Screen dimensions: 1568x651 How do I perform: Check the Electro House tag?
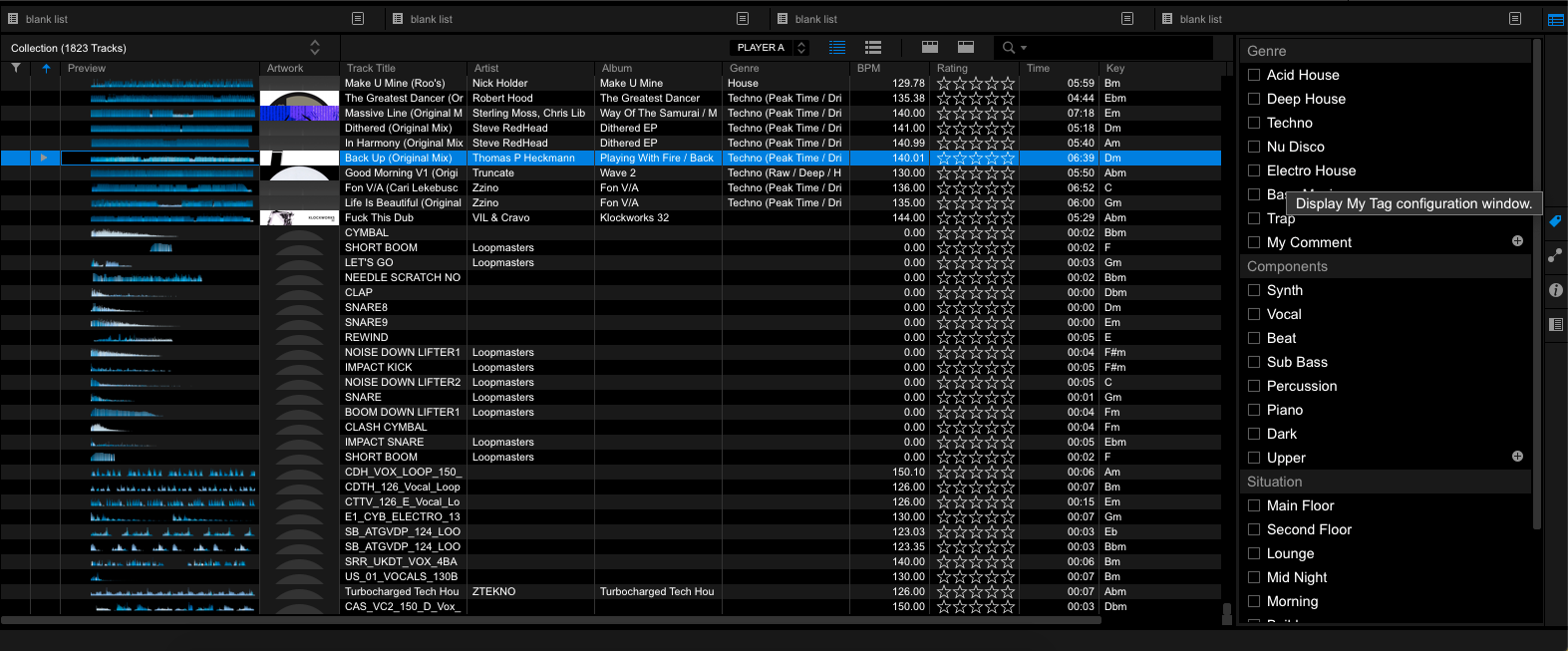coord(1254,170)
